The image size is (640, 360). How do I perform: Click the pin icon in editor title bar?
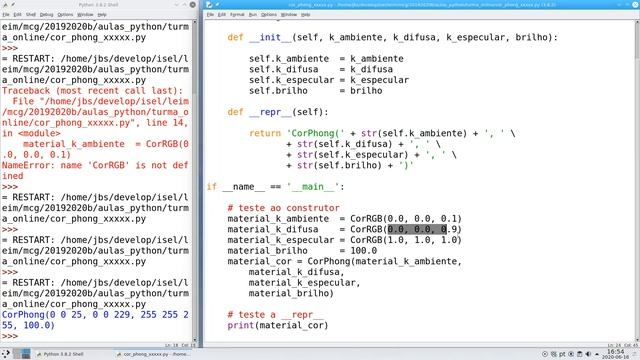pyautogui.click(x=217, y=4)
